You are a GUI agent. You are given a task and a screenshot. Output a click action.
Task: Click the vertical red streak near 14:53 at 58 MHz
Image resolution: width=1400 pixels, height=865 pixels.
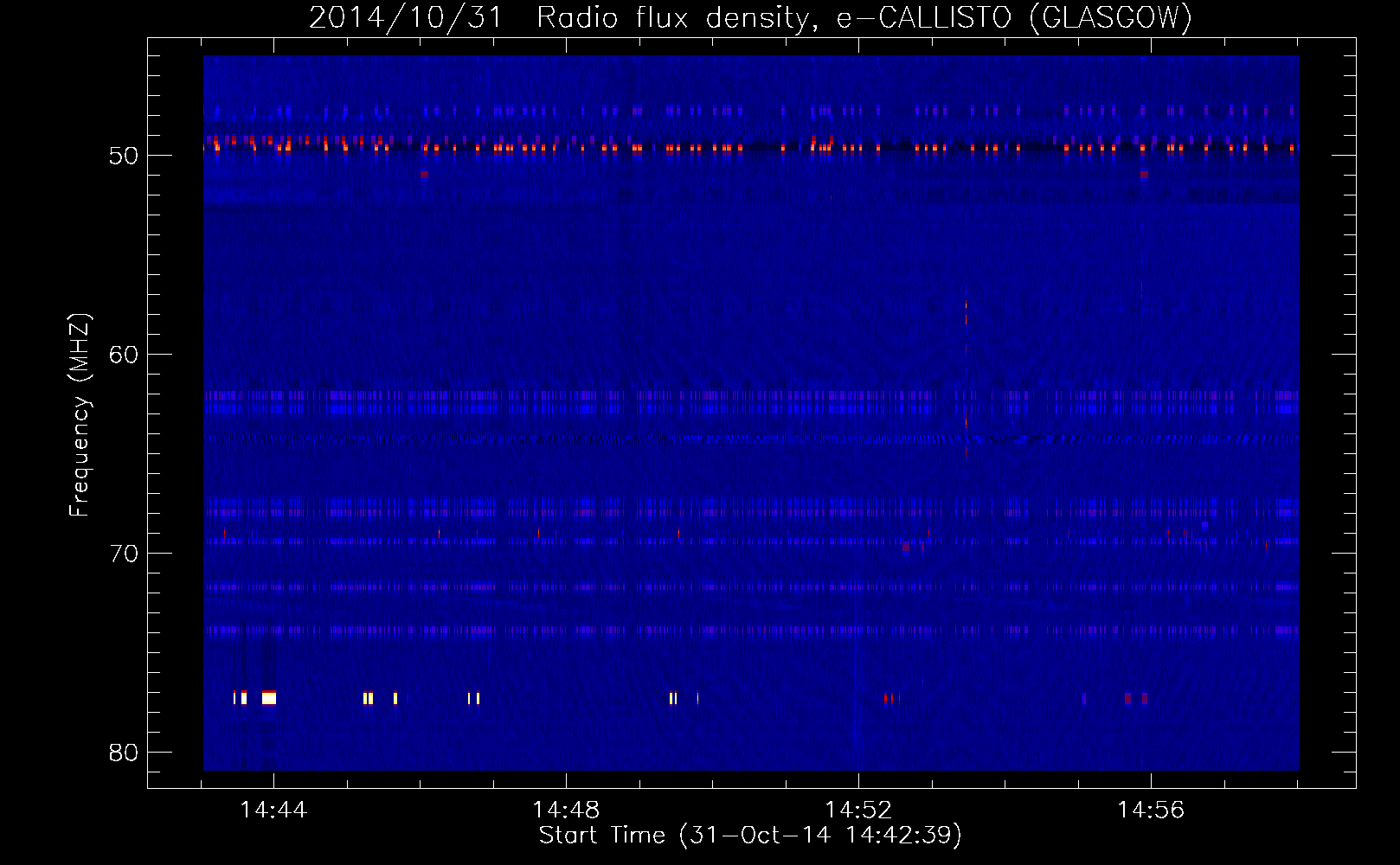point(966,313)
